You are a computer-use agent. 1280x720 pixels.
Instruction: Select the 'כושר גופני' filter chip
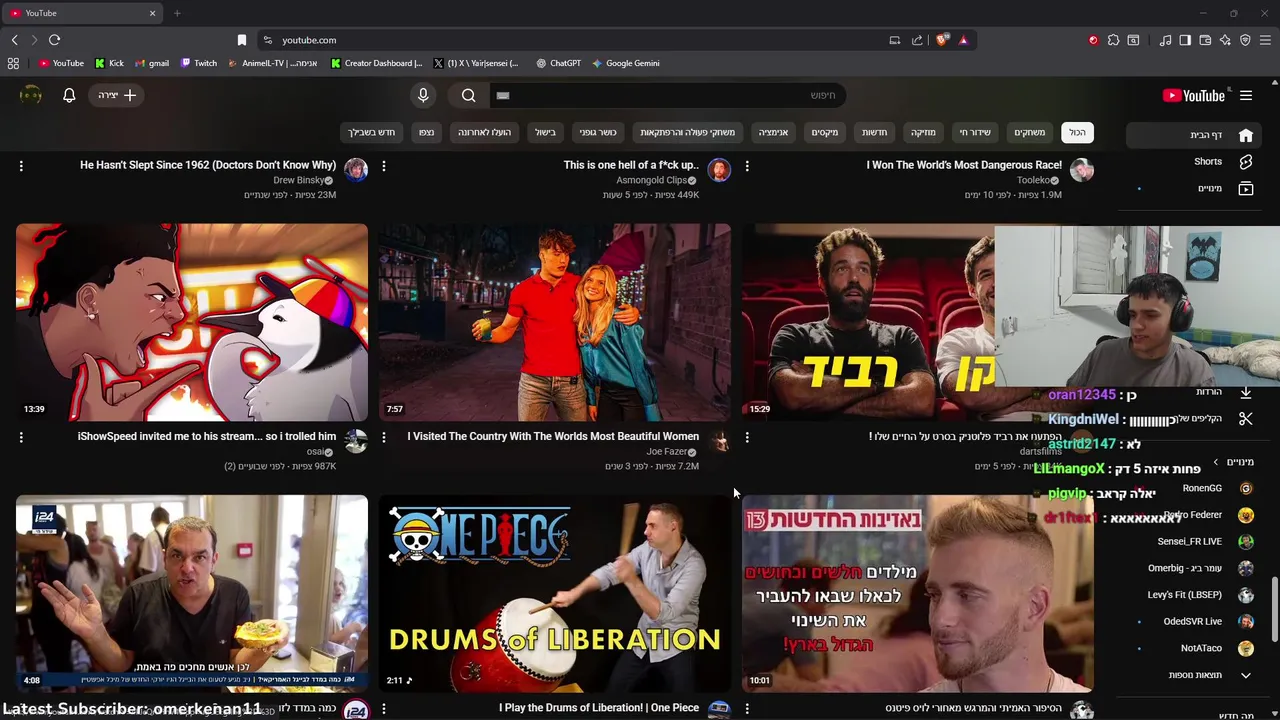click(598, 132)
